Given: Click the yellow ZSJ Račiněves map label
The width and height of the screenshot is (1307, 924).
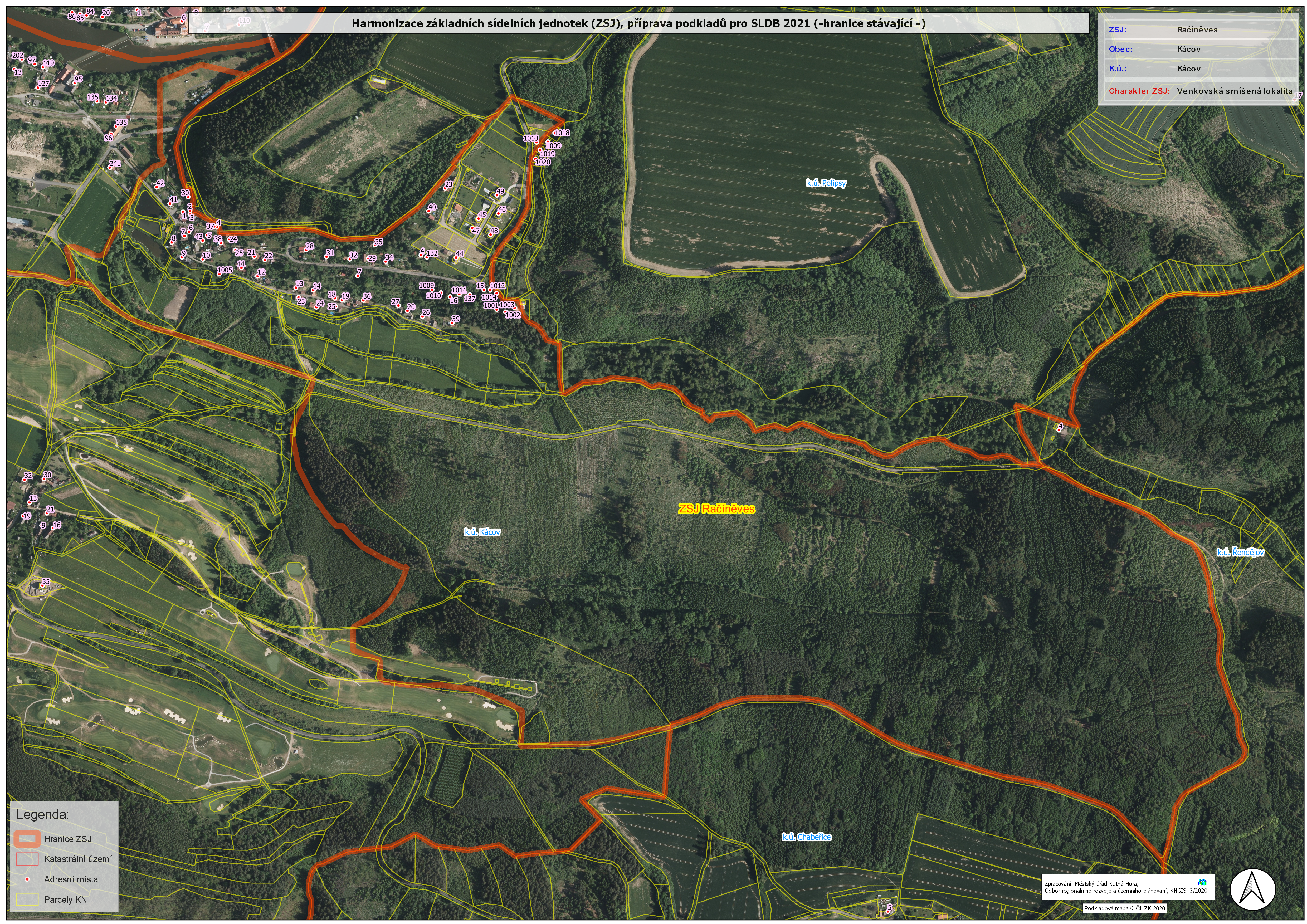Looking at the screenshot, I should (x=717, y=509).
